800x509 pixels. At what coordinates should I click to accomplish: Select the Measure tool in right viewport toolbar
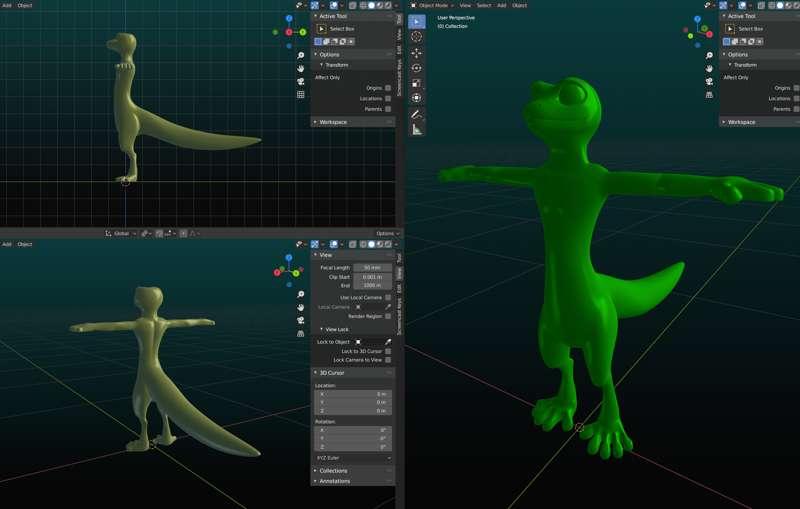416,130
